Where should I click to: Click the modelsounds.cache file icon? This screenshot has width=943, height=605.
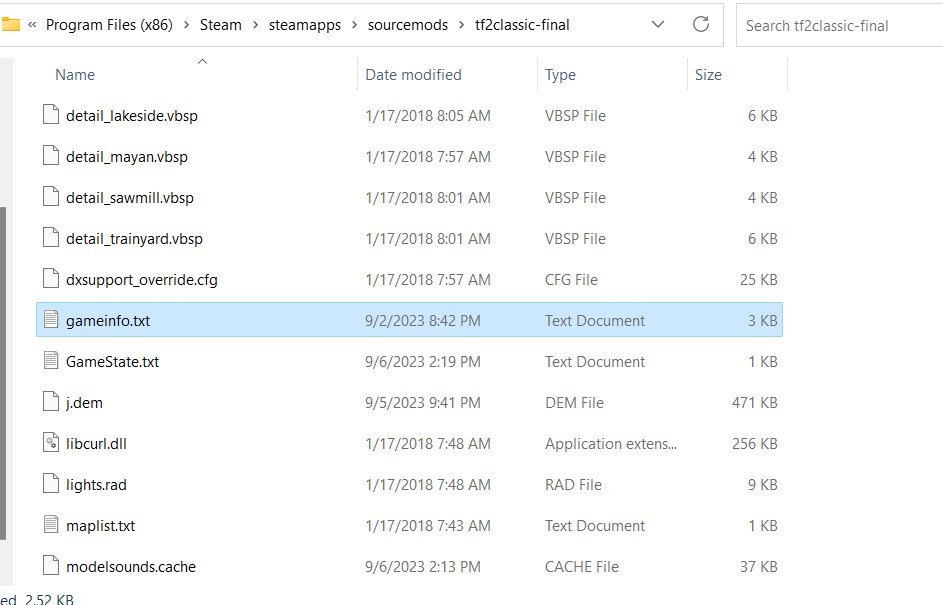[x=51, y=565]
